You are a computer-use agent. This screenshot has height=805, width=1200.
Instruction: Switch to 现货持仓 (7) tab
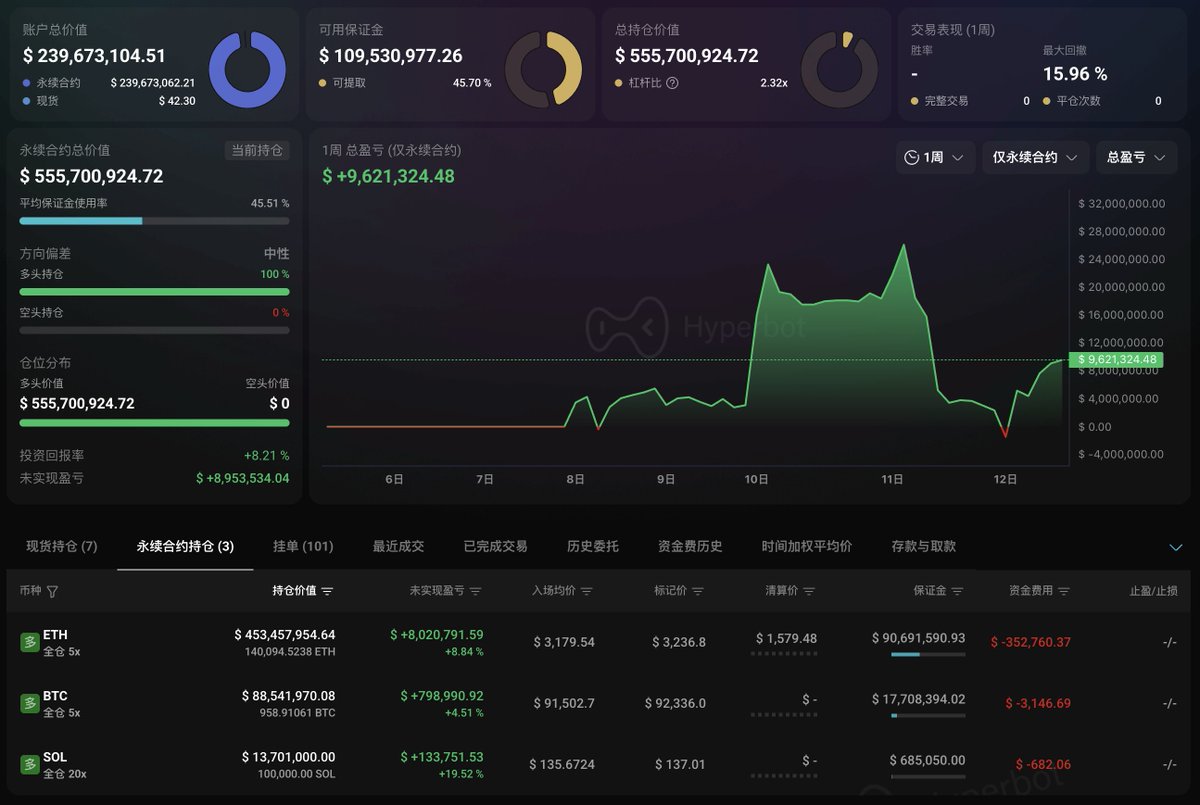click(x=62, y=546)
